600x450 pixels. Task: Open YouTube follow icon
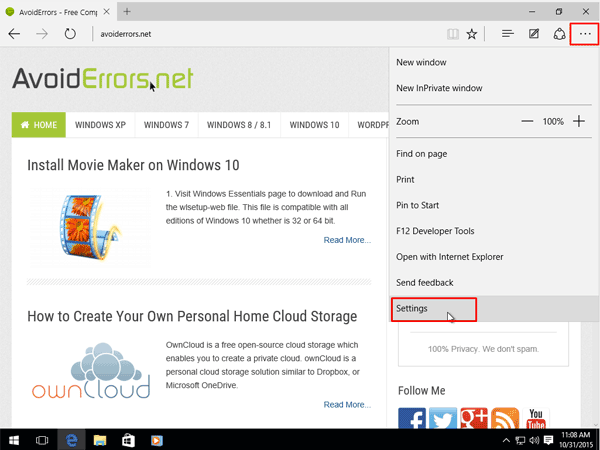coord(536,420)
